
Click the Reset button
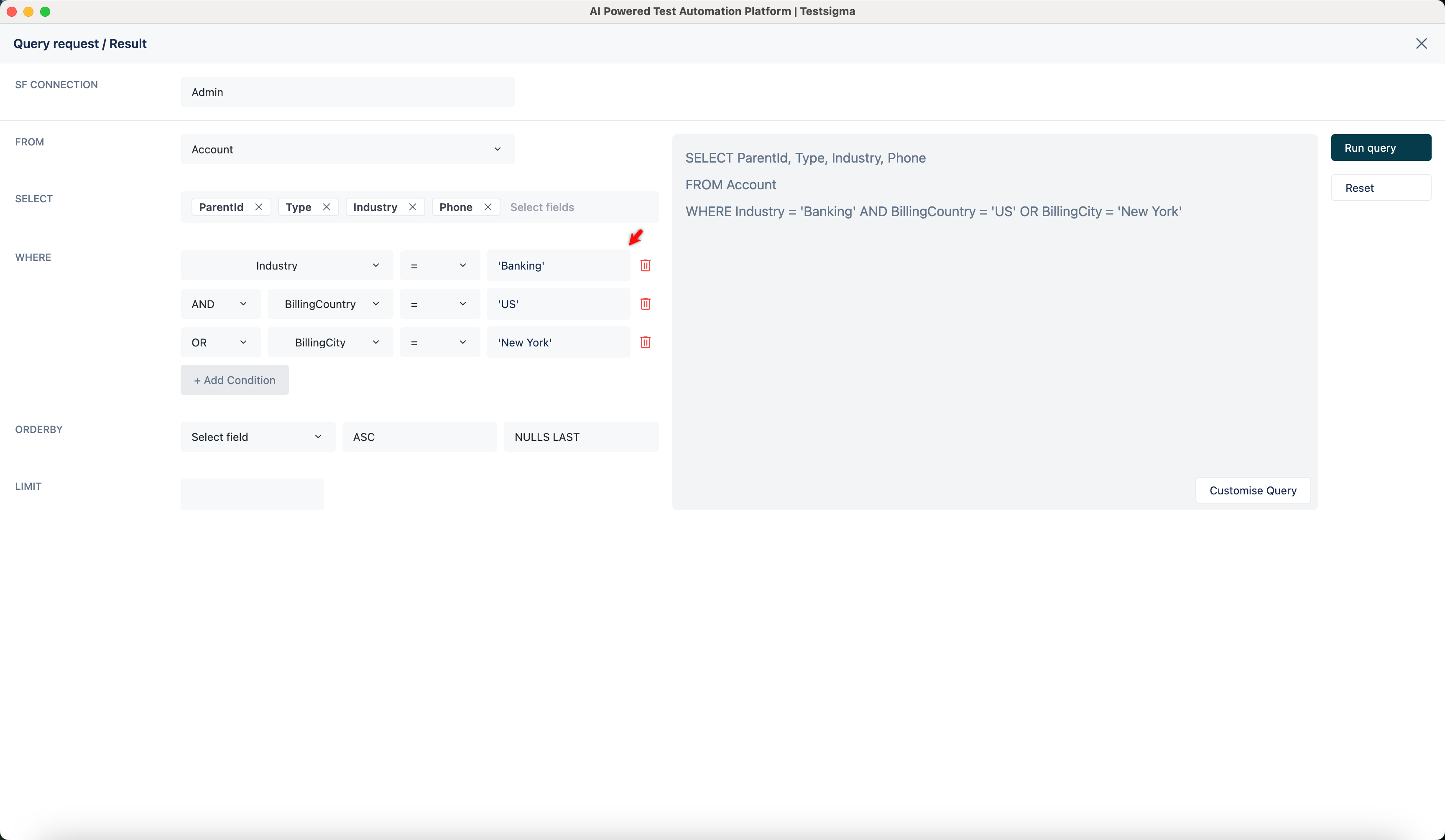1381,187
